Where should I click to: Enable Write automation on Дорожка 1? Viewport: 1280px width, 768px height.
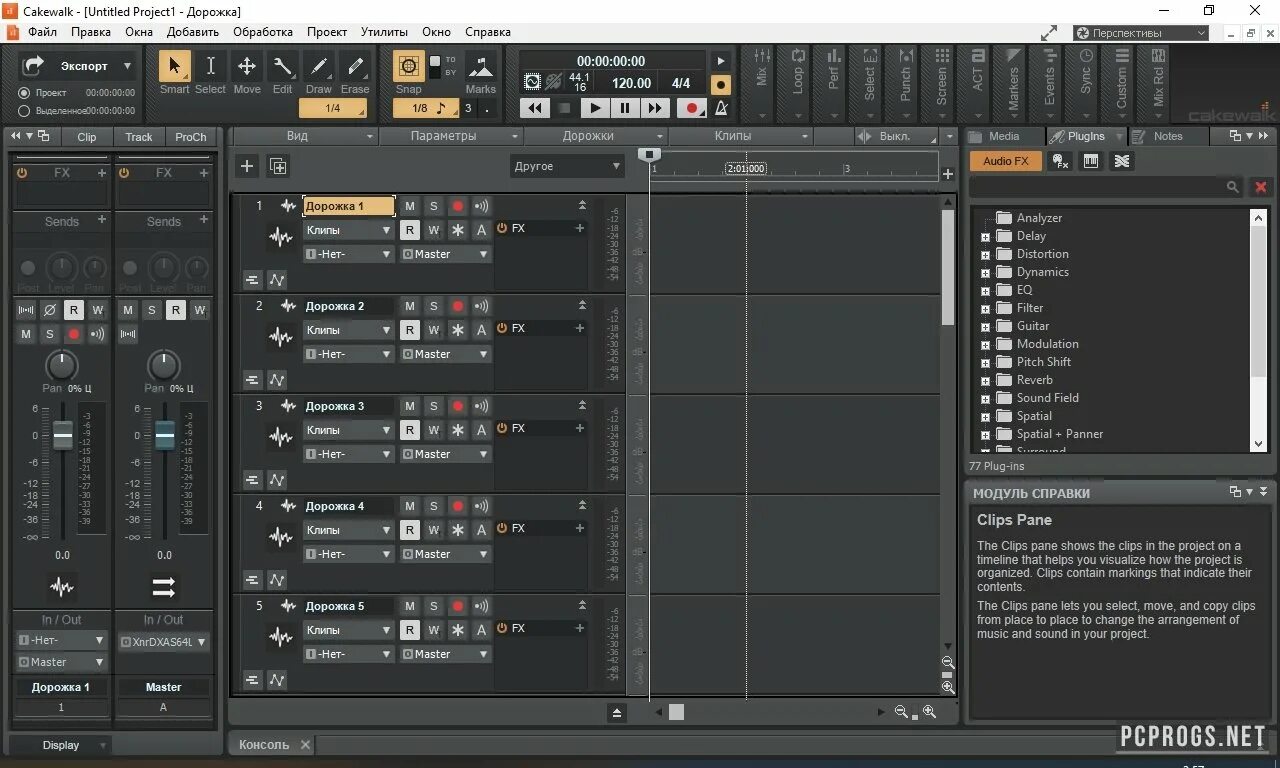click(433, 230)
